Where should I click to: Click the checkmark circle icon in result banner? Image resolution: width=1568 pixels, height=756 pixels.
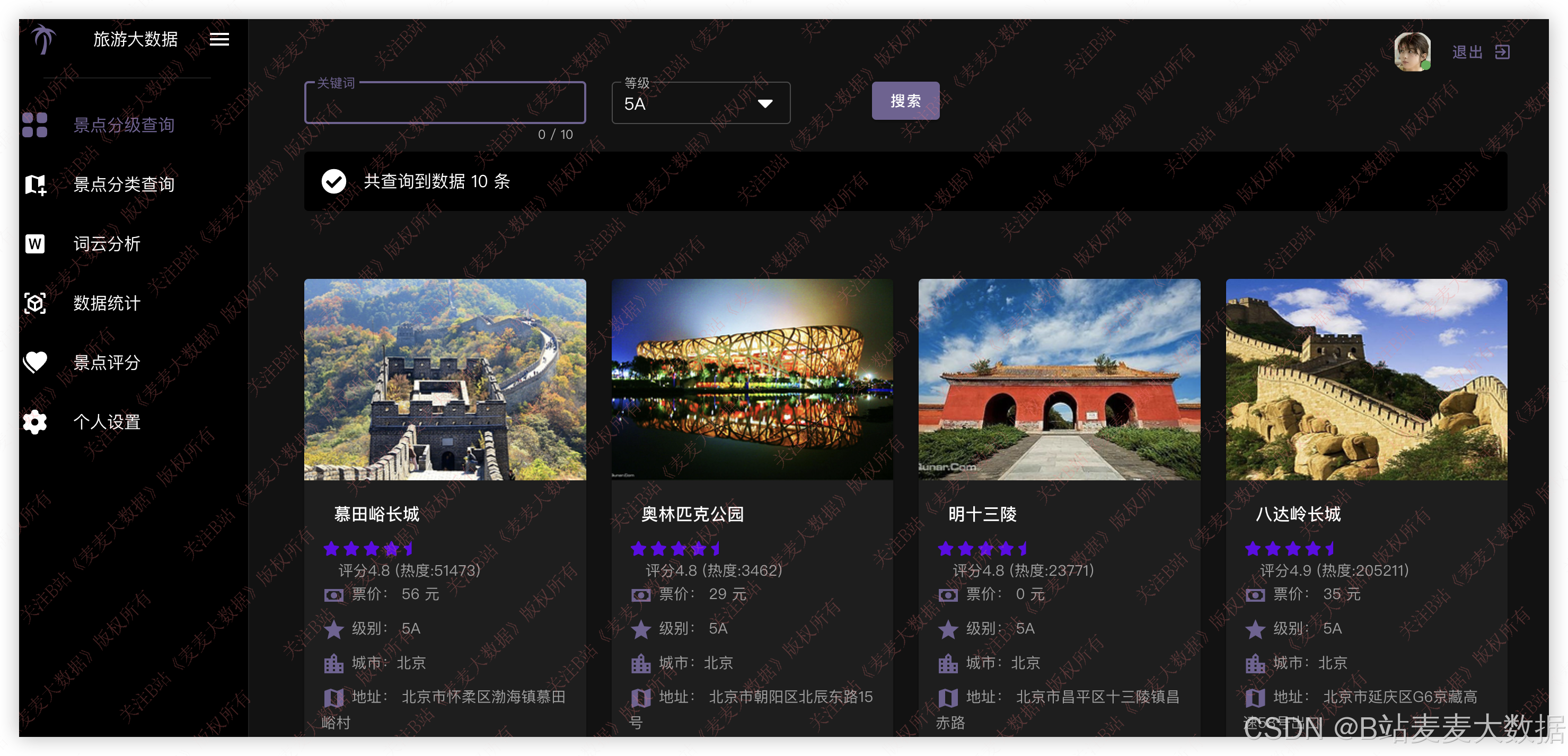pos(333,181)
